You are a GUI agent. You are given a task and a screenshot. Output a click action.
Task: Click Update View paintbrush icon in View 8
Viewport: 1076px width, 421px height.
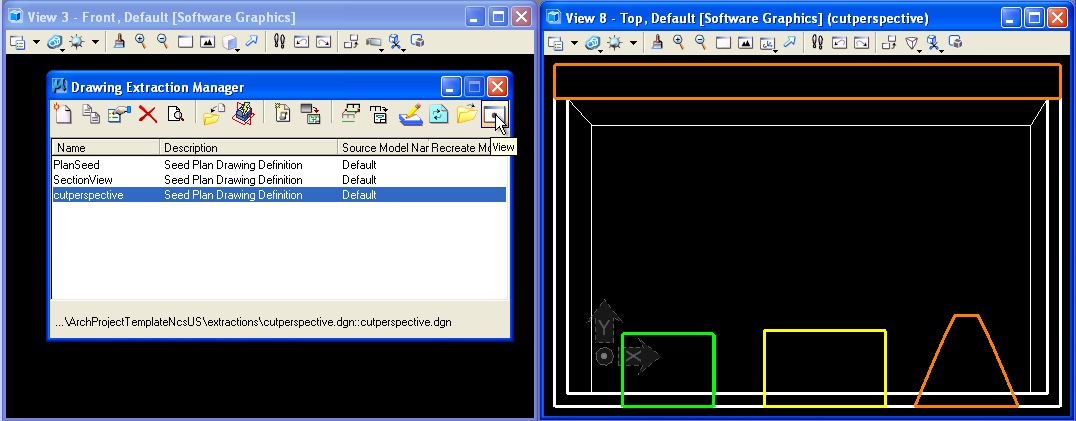[x=657, y=43]
